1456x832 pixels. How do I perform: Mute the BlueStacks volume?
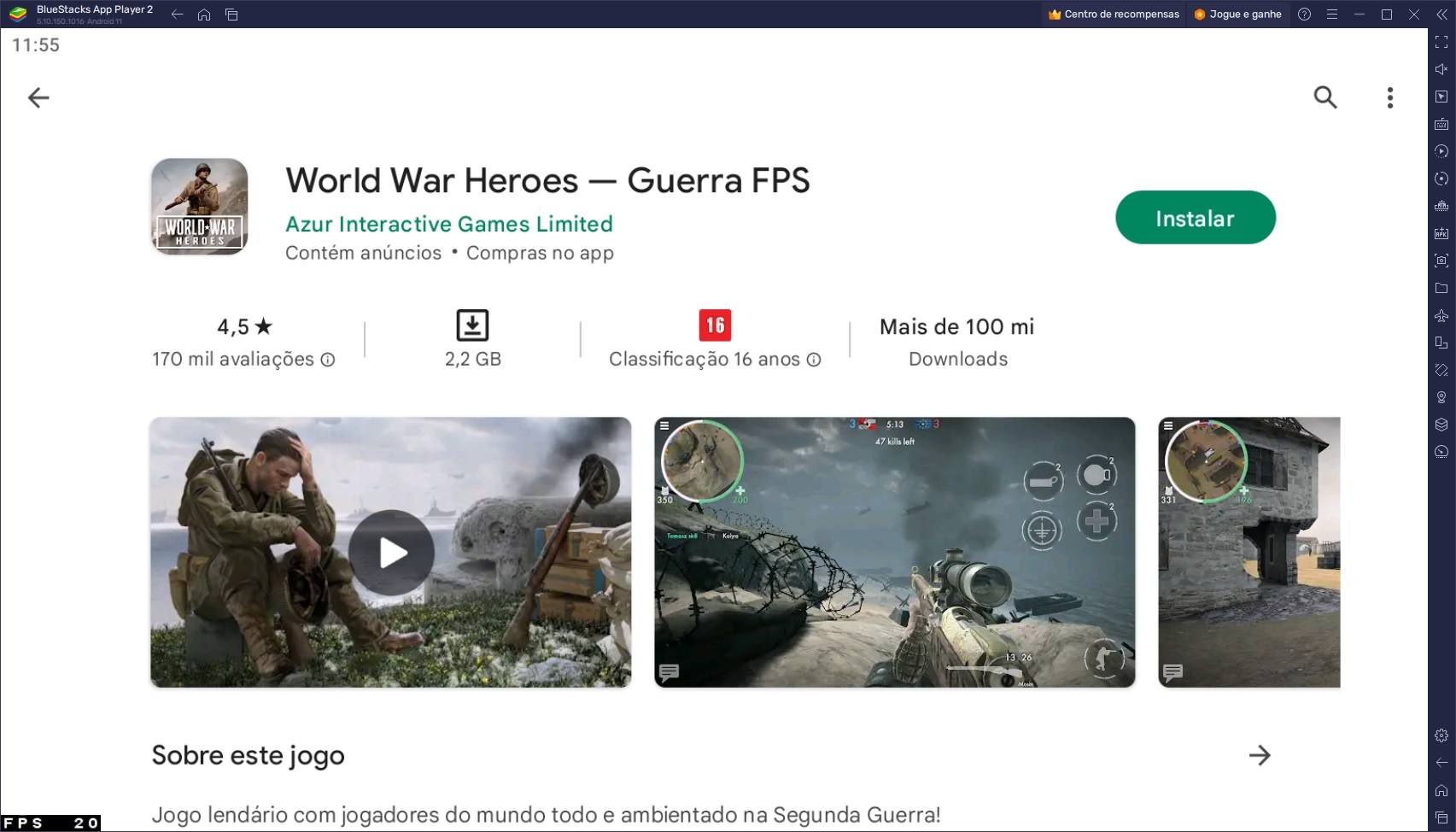click(x=1441, y=69)
